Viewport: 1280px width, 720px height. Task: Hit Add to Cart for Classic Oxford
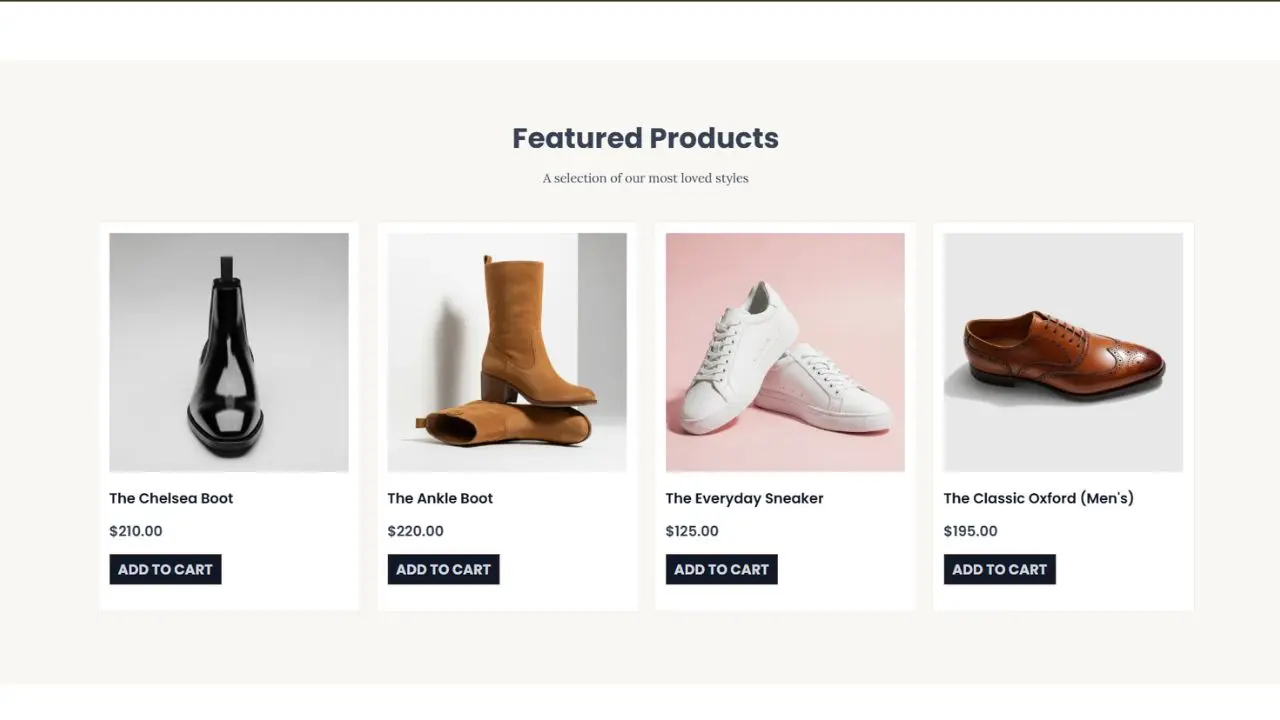pos(999,569)
